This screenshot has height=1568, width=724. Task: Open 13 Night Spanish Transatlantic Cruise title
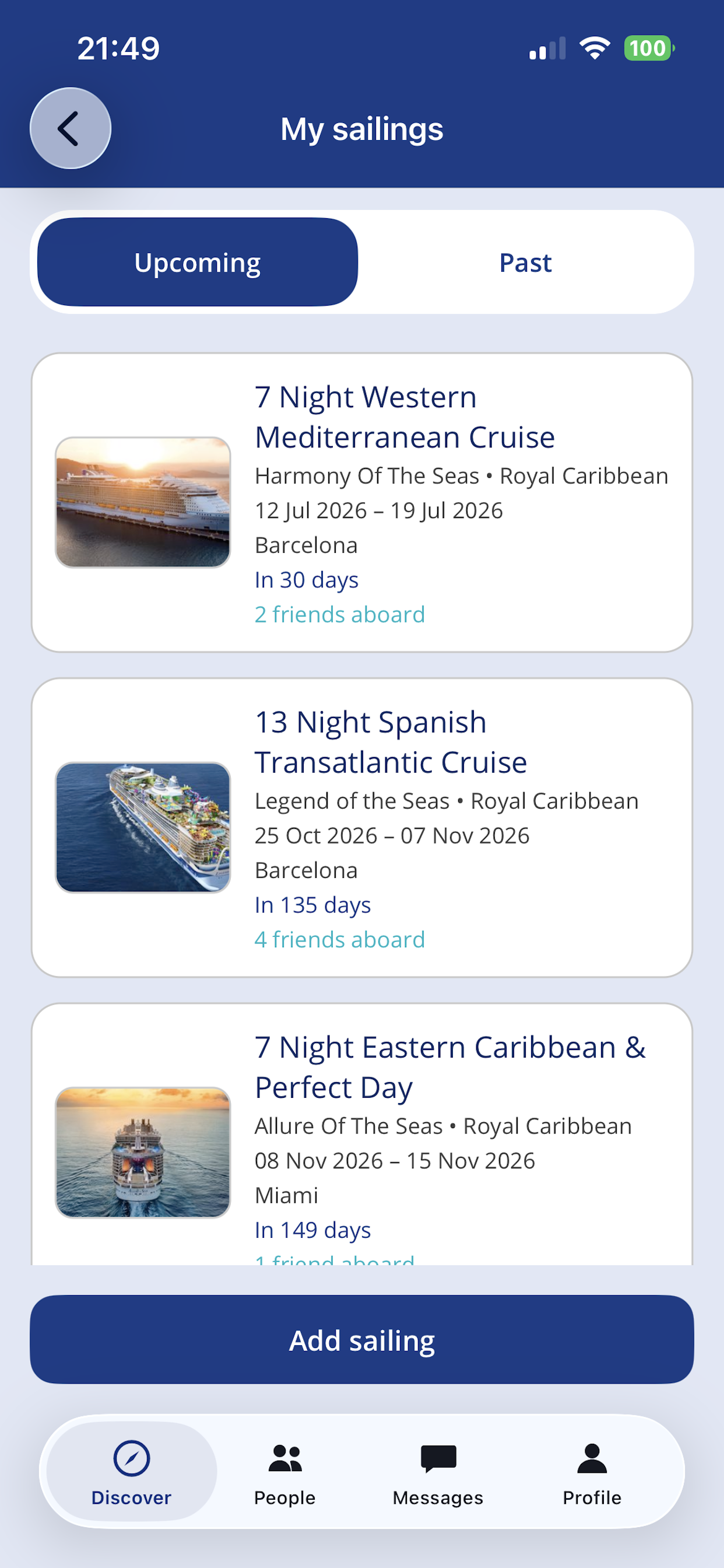click(x=391, y=742)
